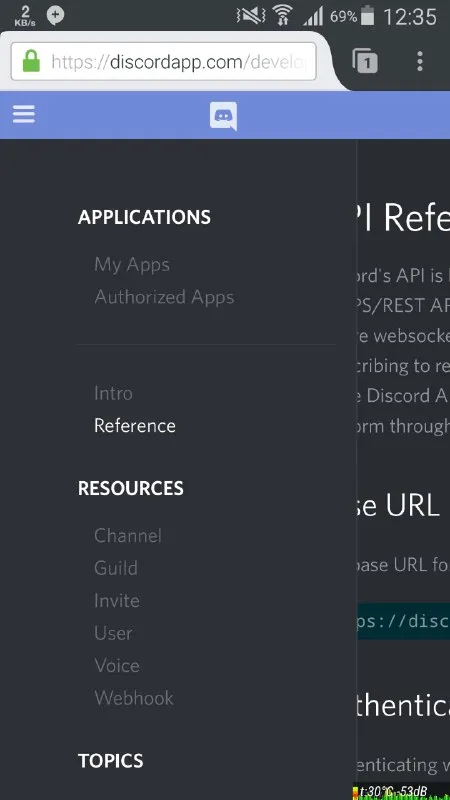Toggle the hamburger menu icon
Image resolution: width=450 pixels, height=800 pixels.
click(24, 114)
